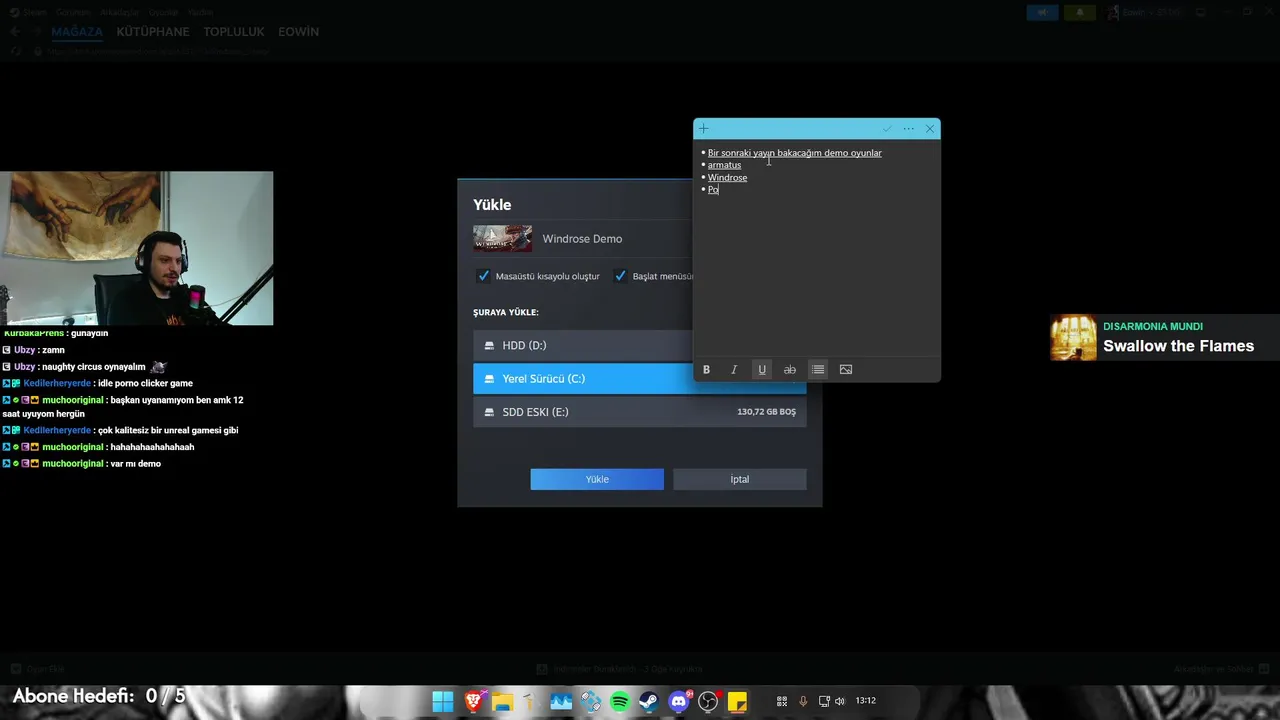The width and height of the screenshot is (1280, 720).
Task: Select SDD ESKI (E:) drive
Action: coord(639,412)
